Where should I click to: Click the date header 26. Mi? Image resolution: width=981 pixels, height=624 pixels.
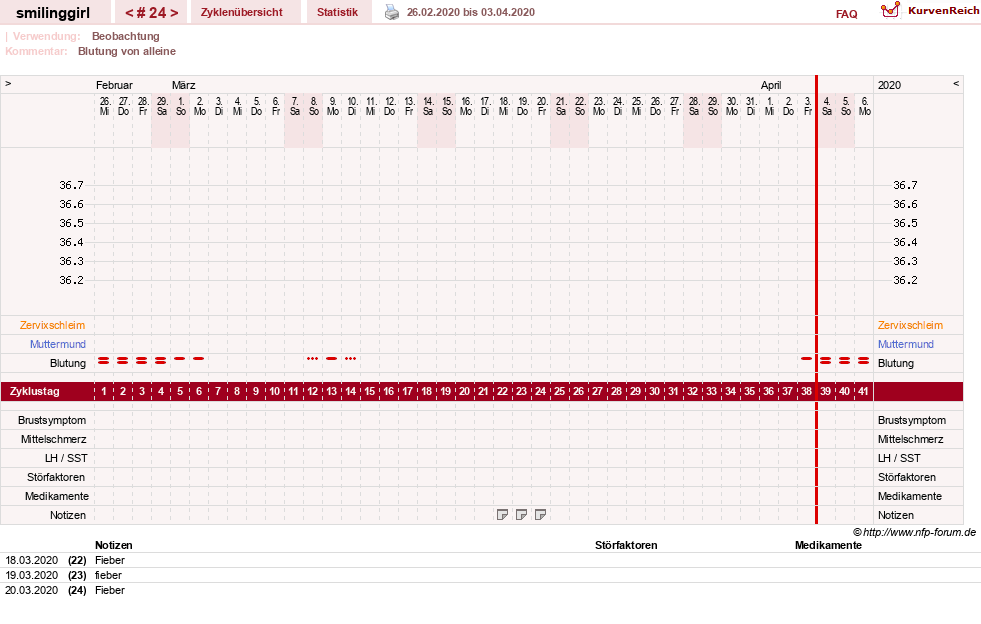click(104, 106)
